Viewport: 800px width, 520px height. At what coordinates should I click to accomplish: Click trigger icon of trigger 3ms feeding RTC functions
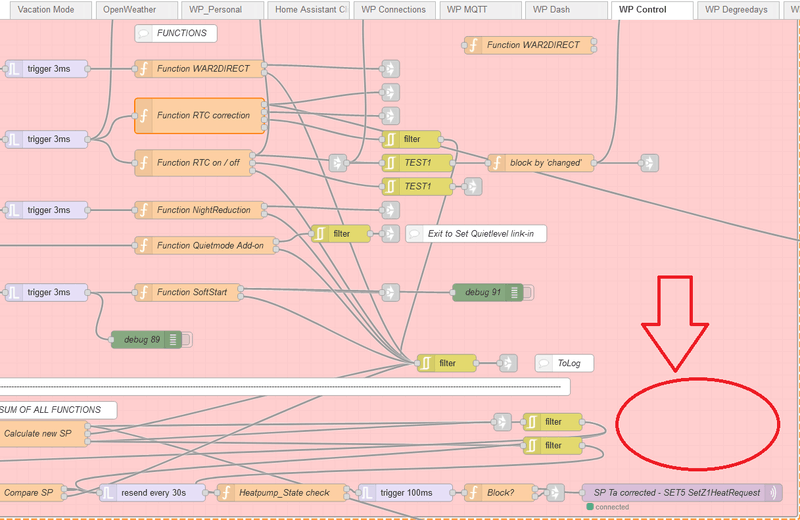pyautogui.click(x=14, y=139)
